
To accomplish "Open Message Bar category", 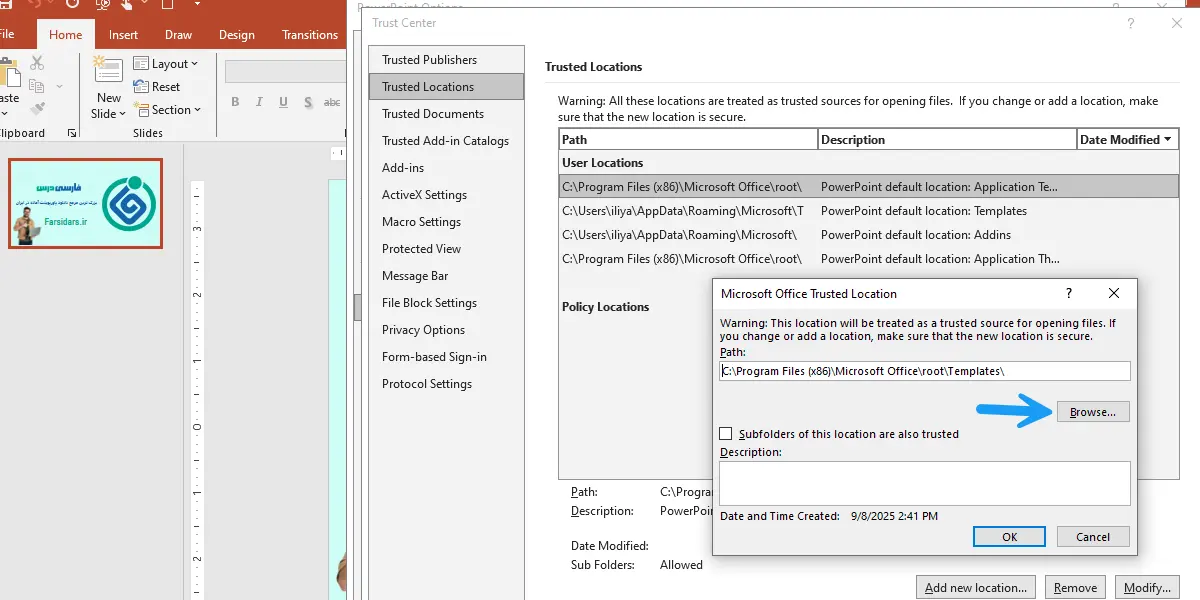I will 446,276.
